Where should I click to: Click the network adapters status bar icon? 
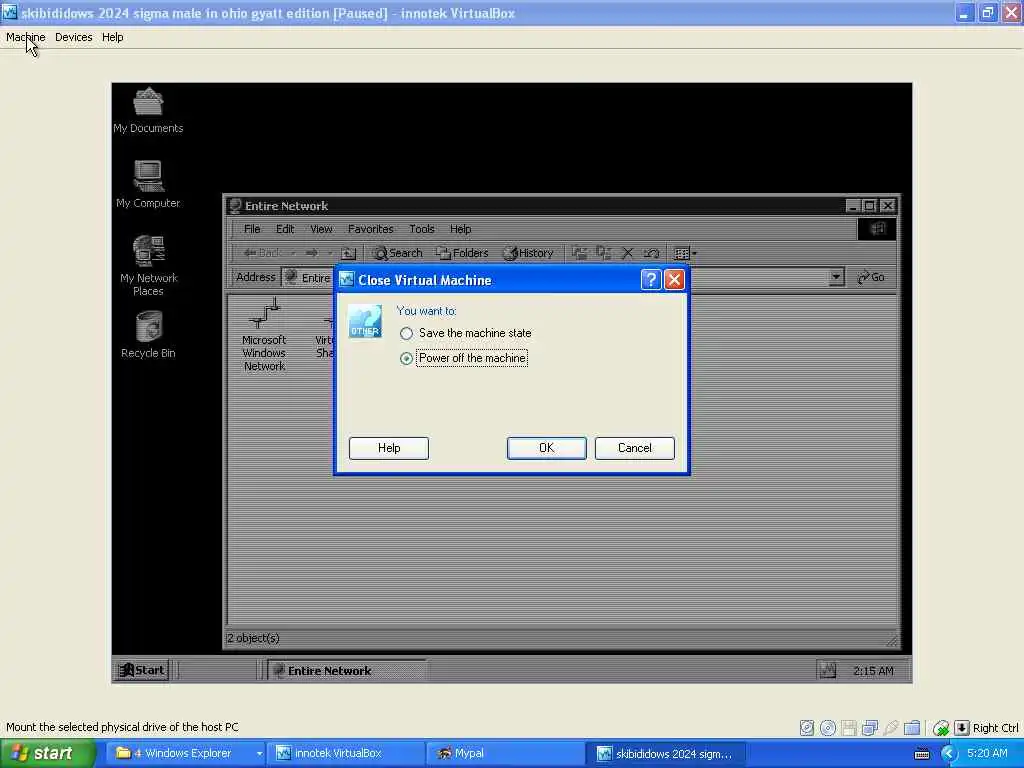pos(870,728)
